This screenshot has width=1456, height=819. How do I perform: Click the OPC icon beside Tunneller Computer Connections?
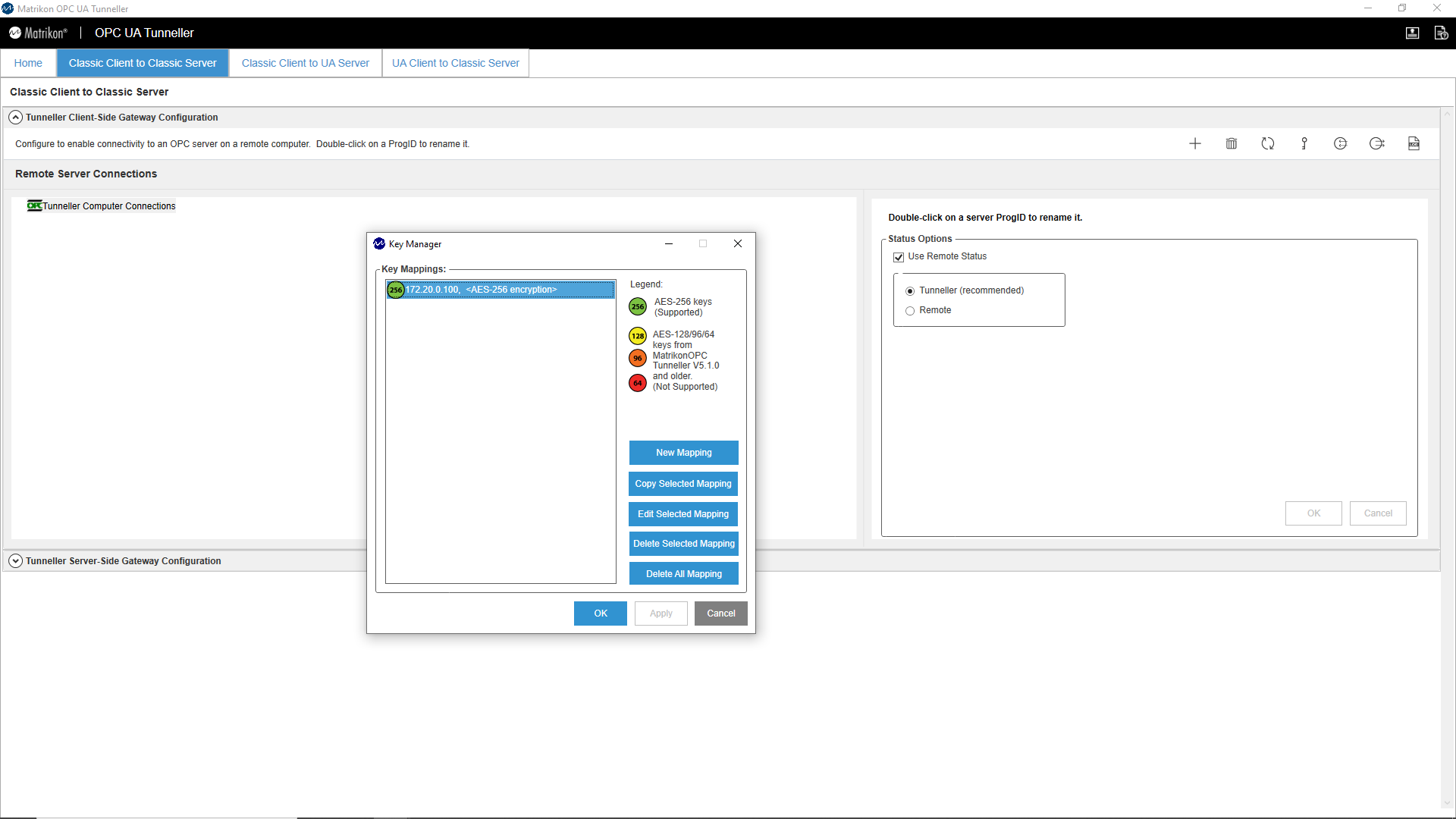pyautogui.click(x=34, y=206)
